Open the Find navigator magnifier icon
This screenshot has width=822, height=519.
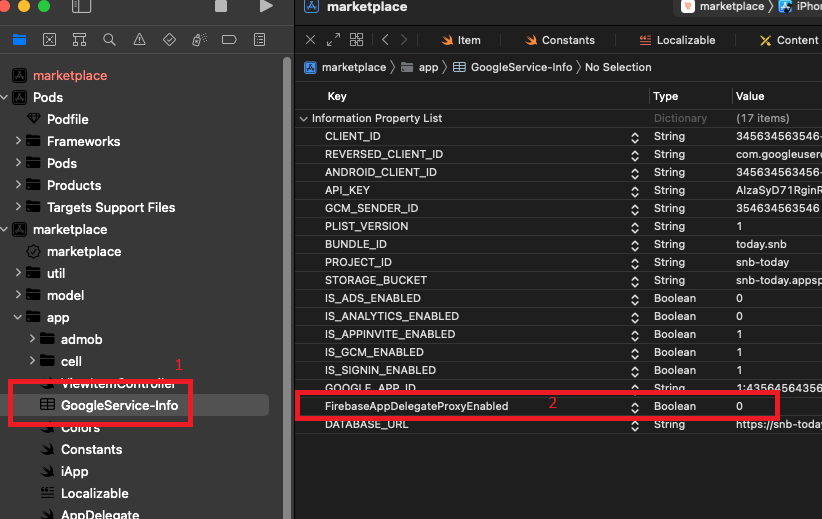click(109, 40)
